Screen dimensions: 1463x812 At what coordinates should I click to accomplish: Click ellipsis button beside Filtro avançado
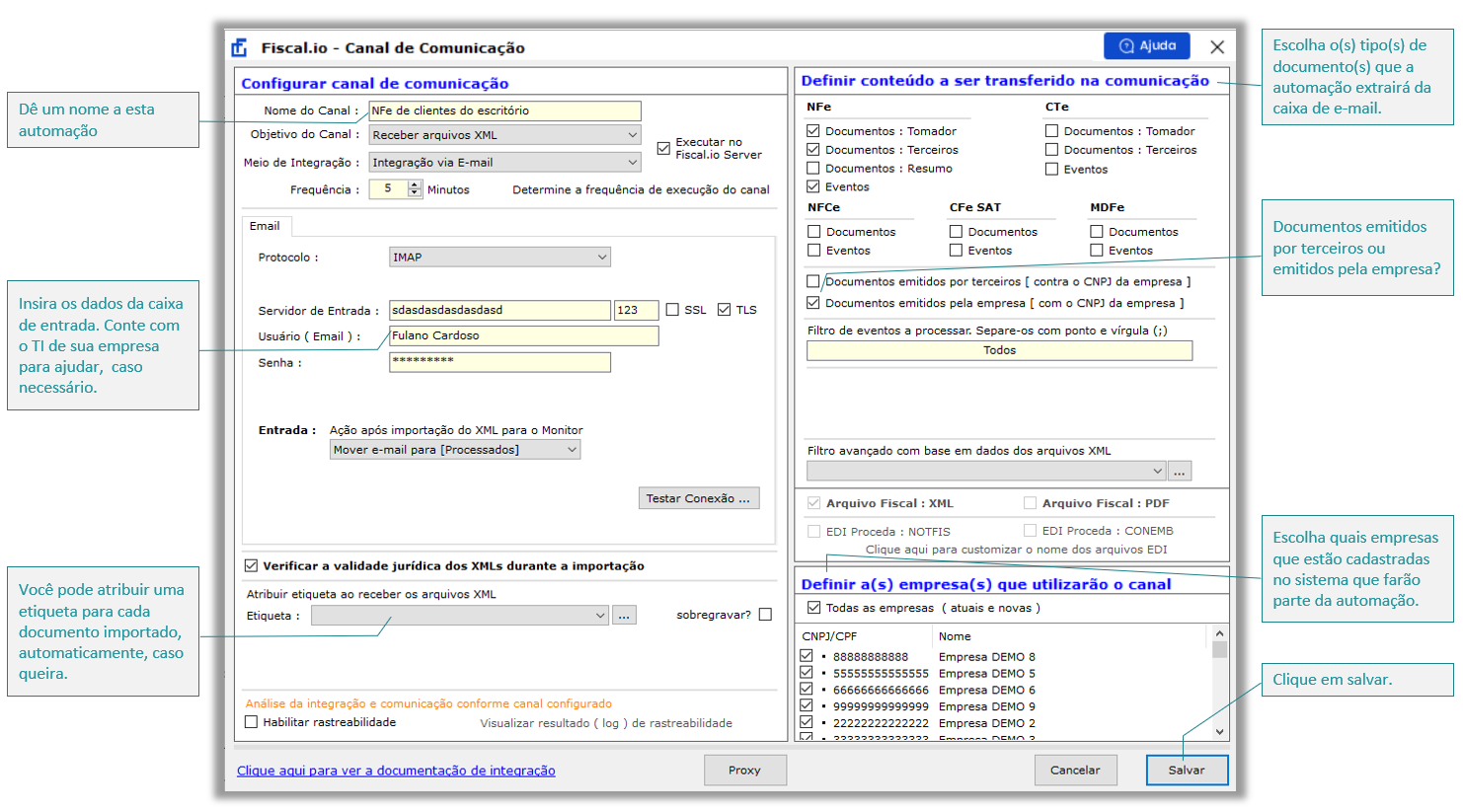coord(1179,471)
